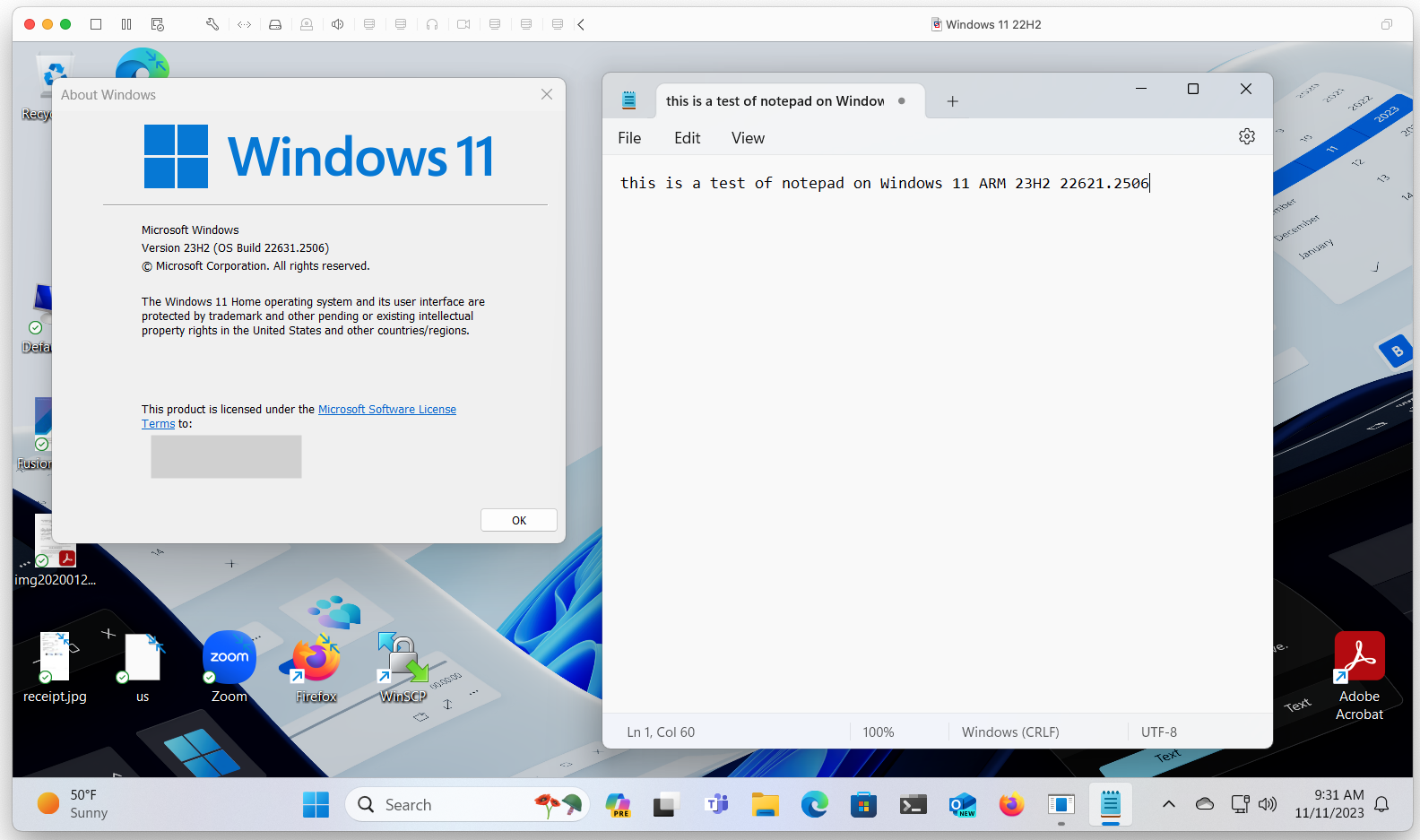Click the taskbar Search box
This screenshot has height=840, width=1420.
click(467, 805)
